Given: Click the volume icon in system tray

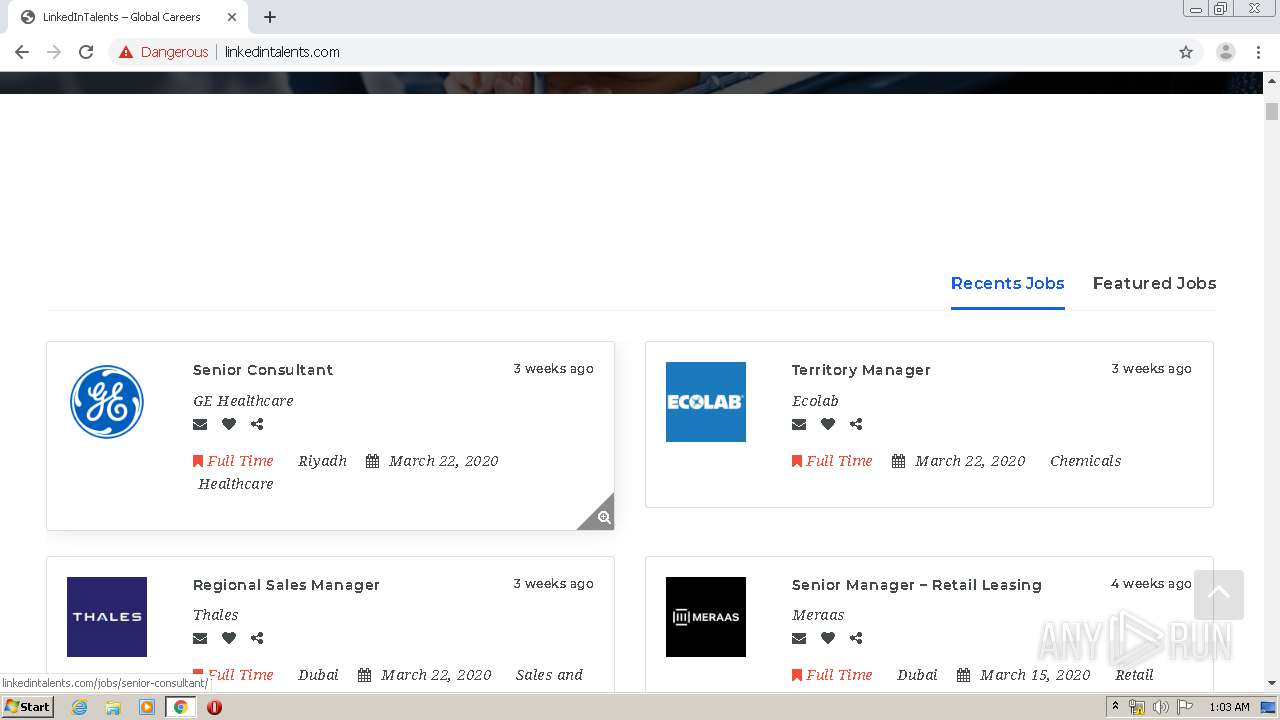Looking at the screenshot, I should pos(1161,707).
